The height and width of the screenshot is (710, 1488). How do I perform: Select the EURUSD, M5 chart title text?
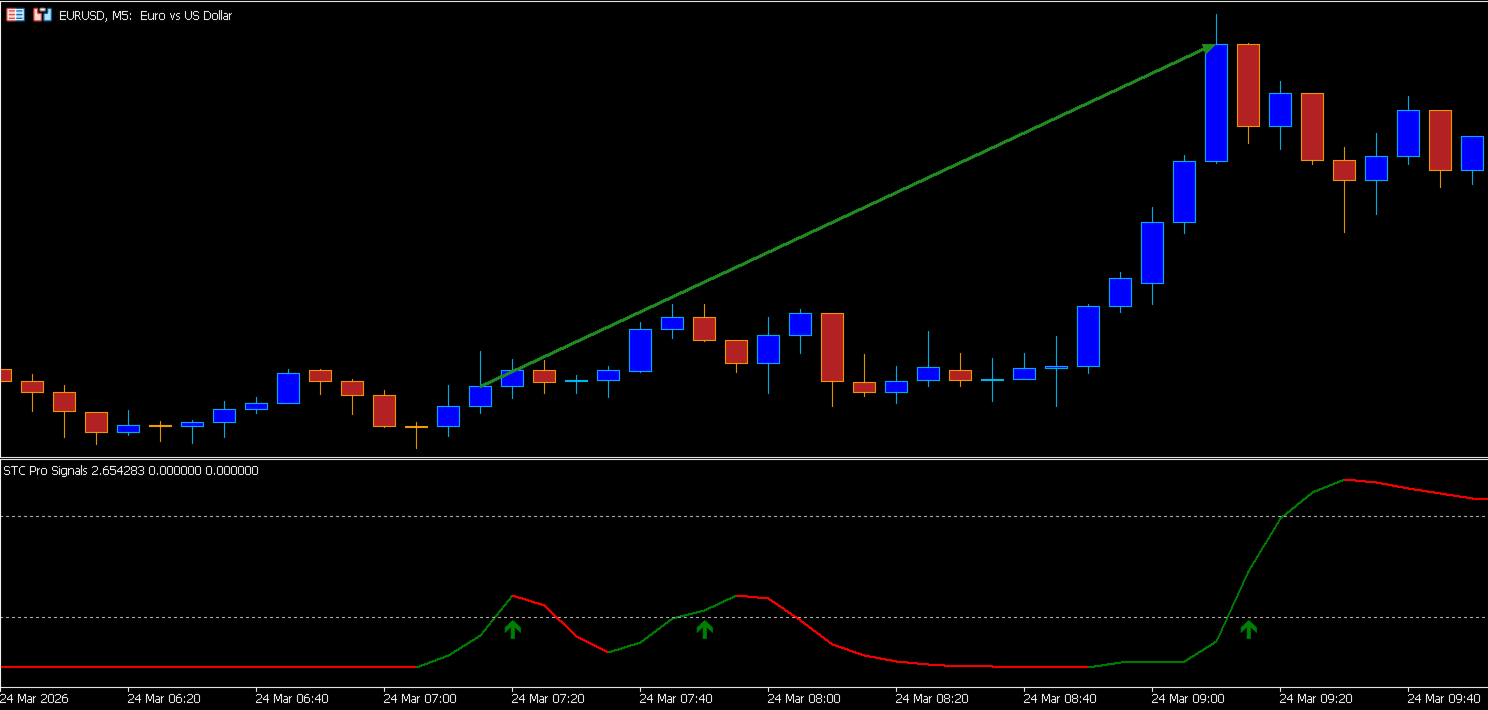tap(145, 16)
